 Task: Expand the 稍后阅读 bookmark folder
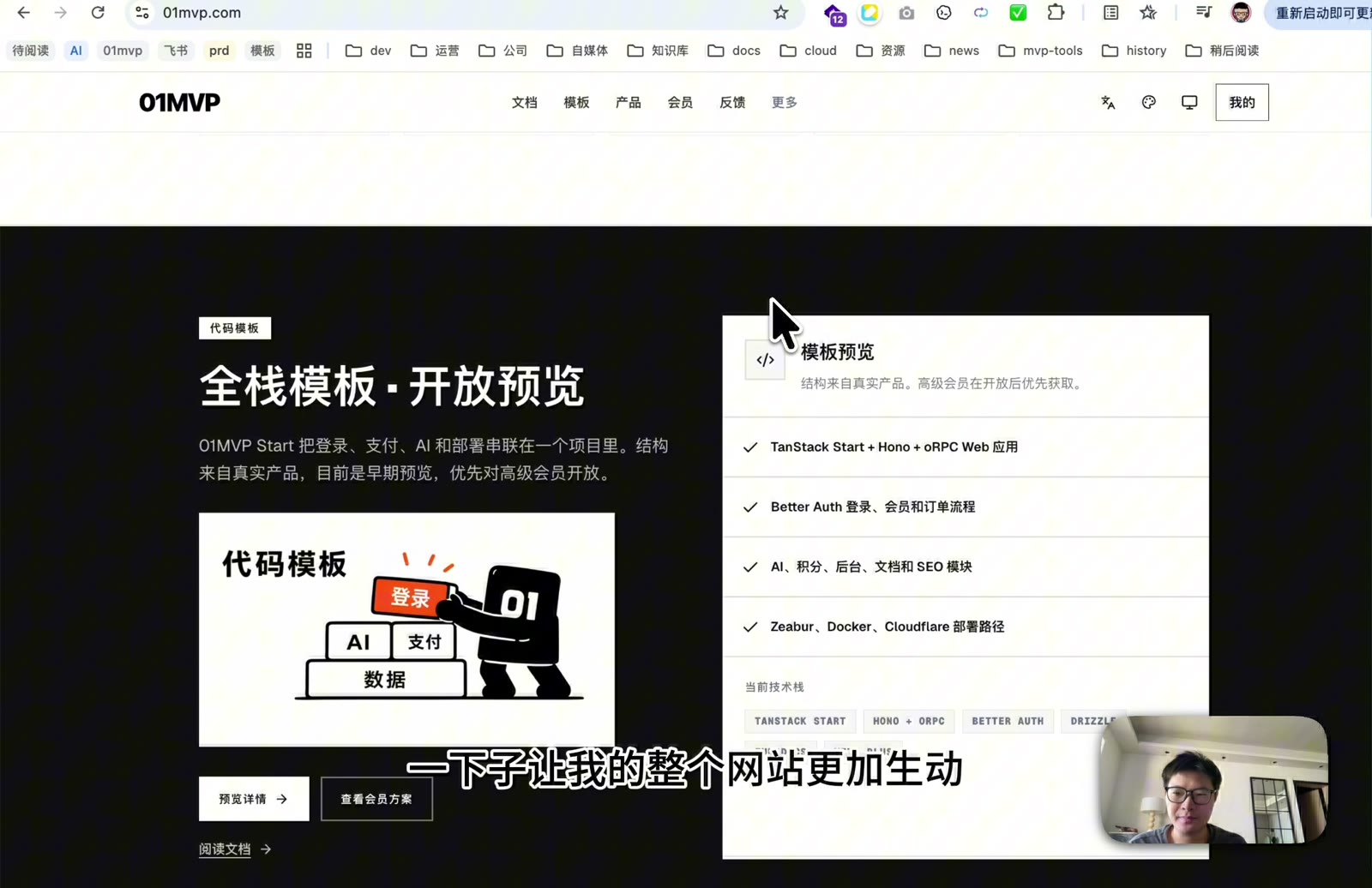coord(1222,51)
